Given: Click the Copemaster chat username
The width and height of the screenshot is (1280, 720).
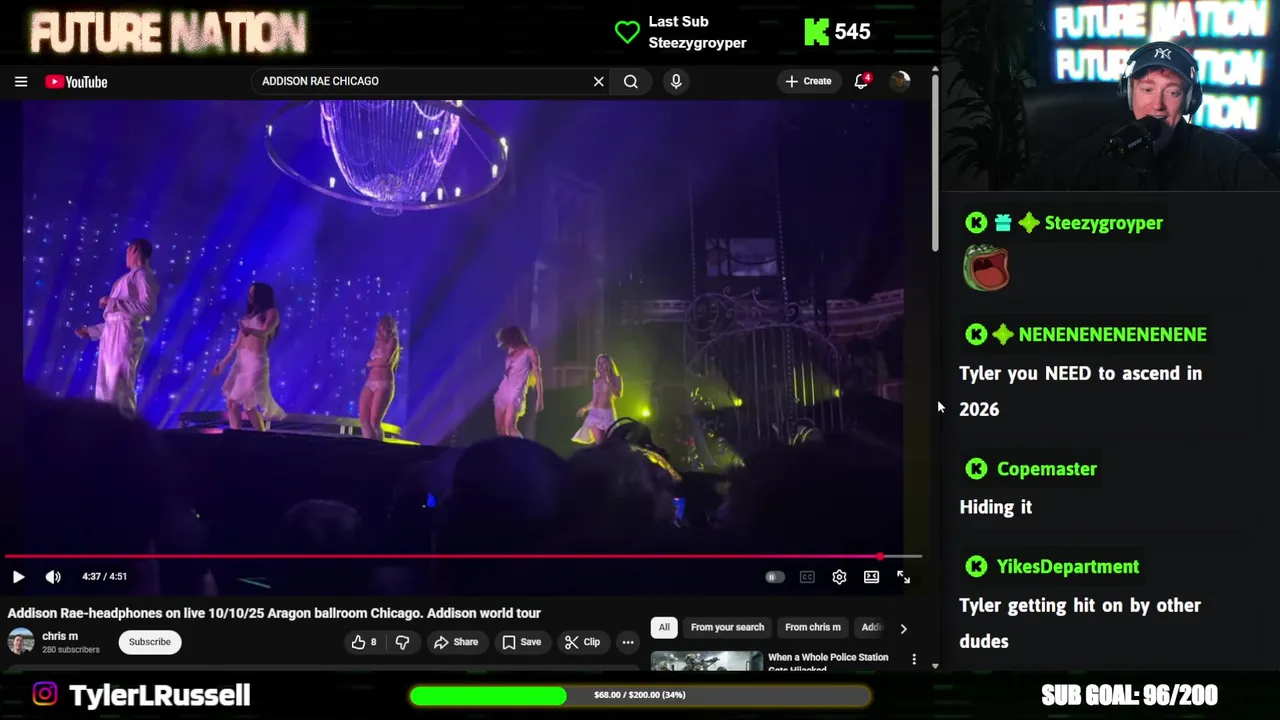Looking at the screenshot, I should tap(1046, 469).
